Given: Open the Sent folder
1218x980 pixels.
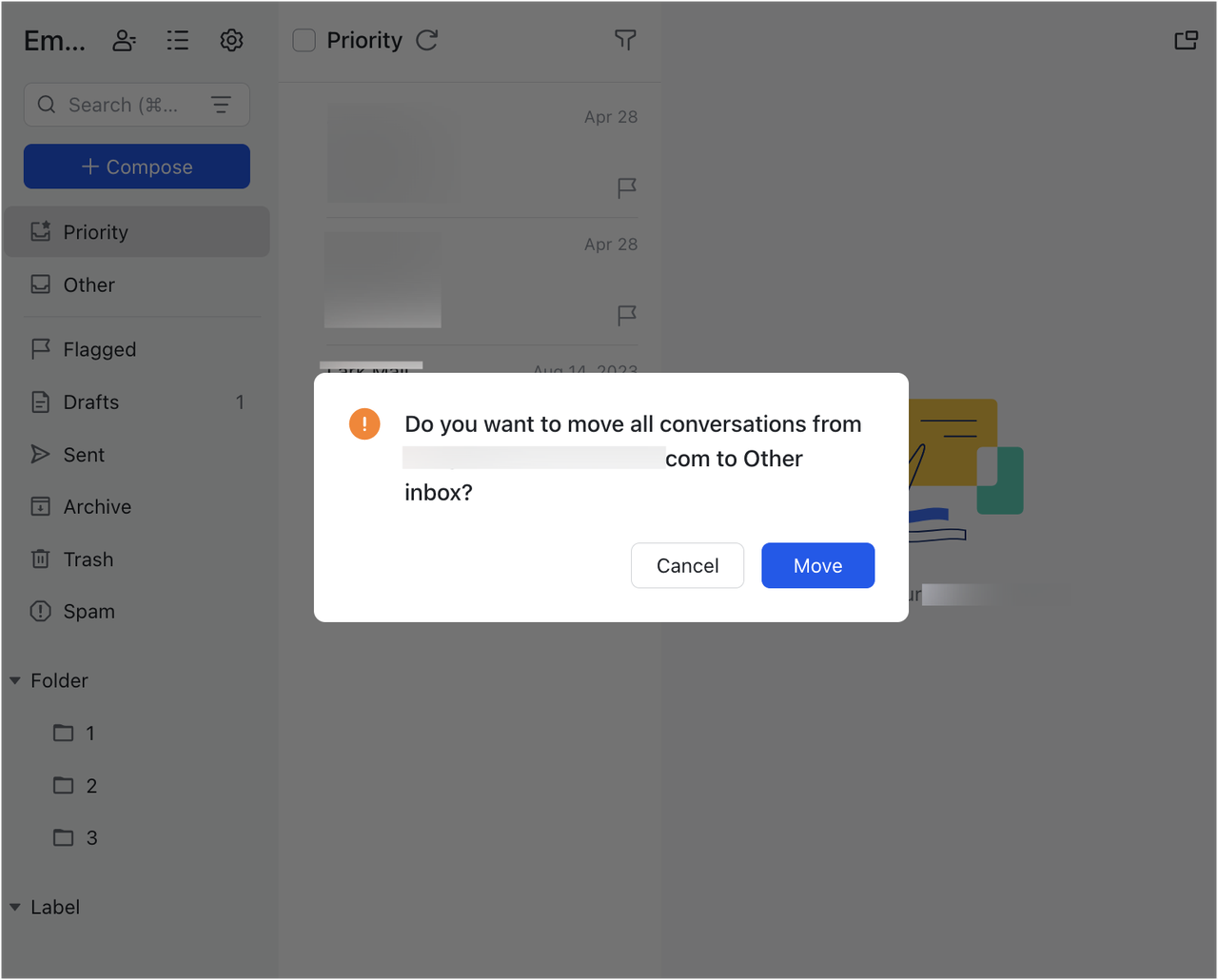Looking at the screenshot, I should (x=84, y=454).
